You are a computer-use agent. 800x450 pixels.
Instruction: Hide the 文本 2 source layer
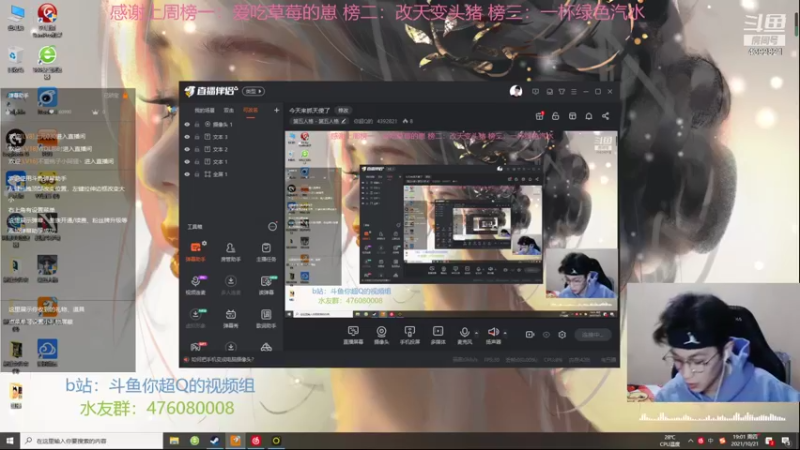[187, 149]
